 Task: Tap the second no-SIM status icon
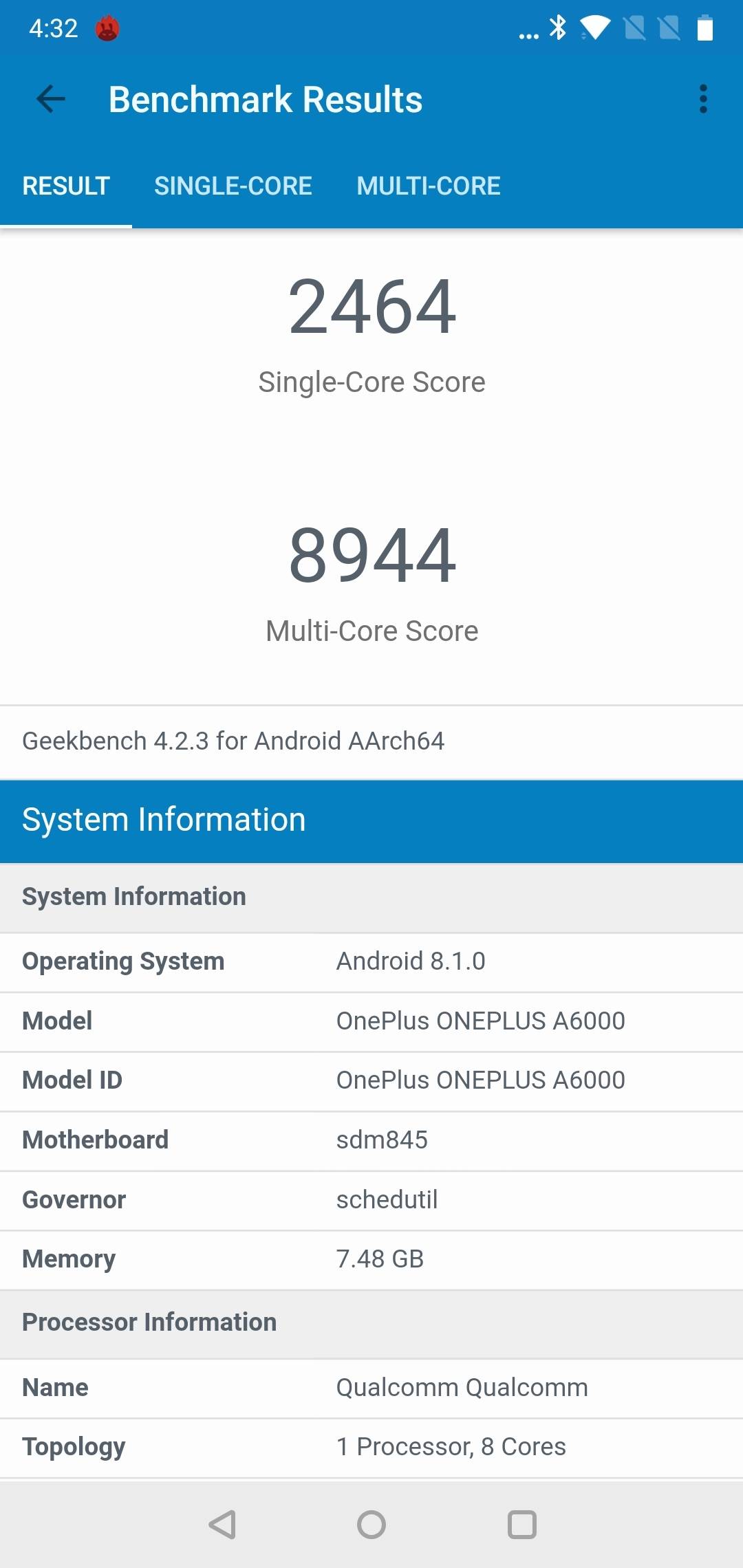(x=669, y=28)
